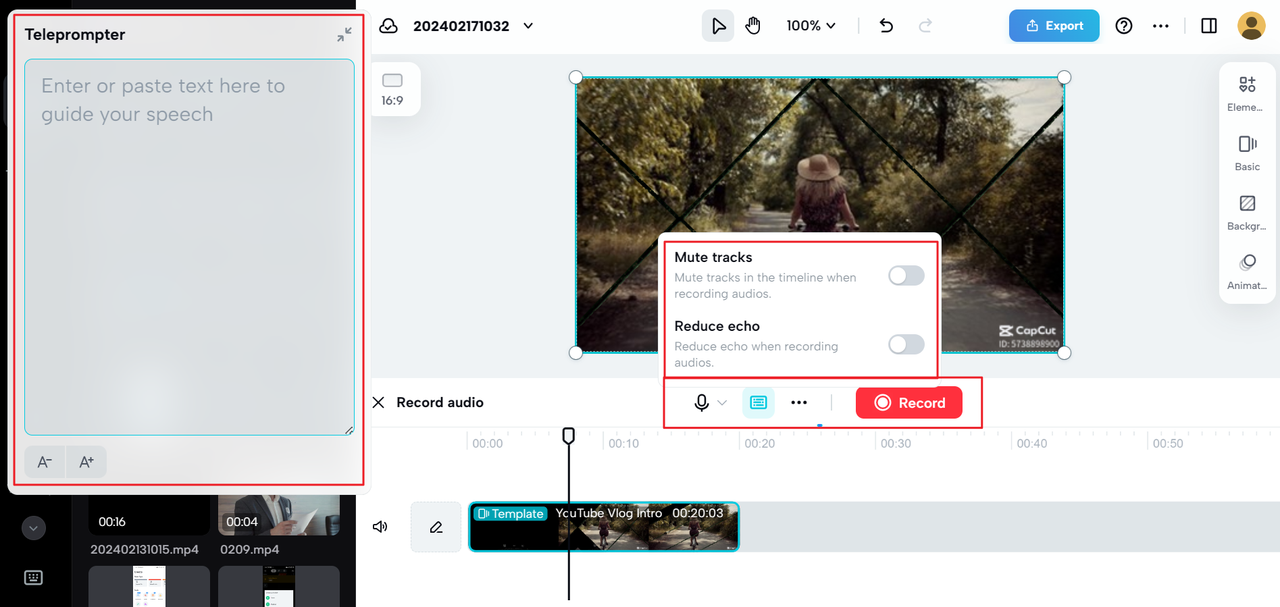1280x607 pixels.
Task: Open the cloud save status icon
Action: click(x=388, y=26)
